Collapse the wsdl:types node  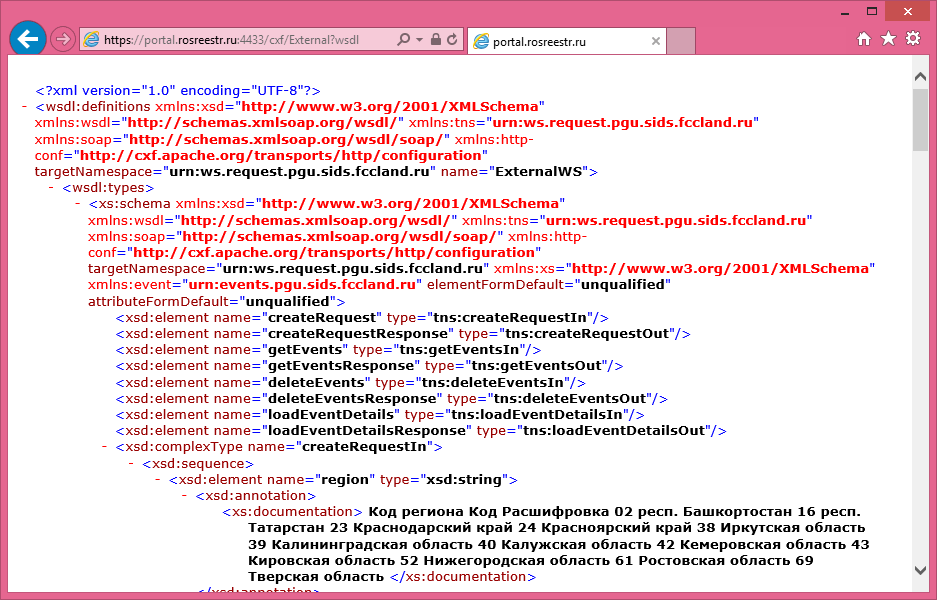point(51,188)
